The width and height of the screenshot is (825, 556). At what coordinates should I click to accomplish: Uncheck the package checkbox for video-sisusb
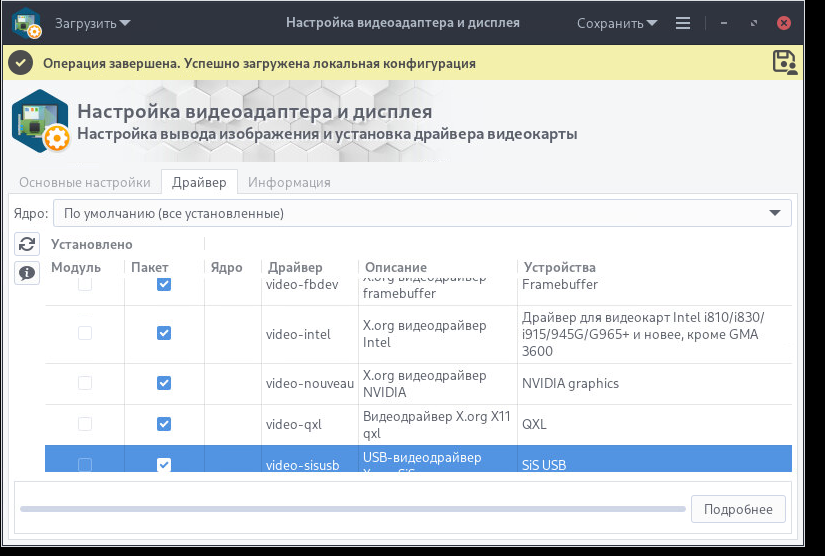(x=164, y=464)
